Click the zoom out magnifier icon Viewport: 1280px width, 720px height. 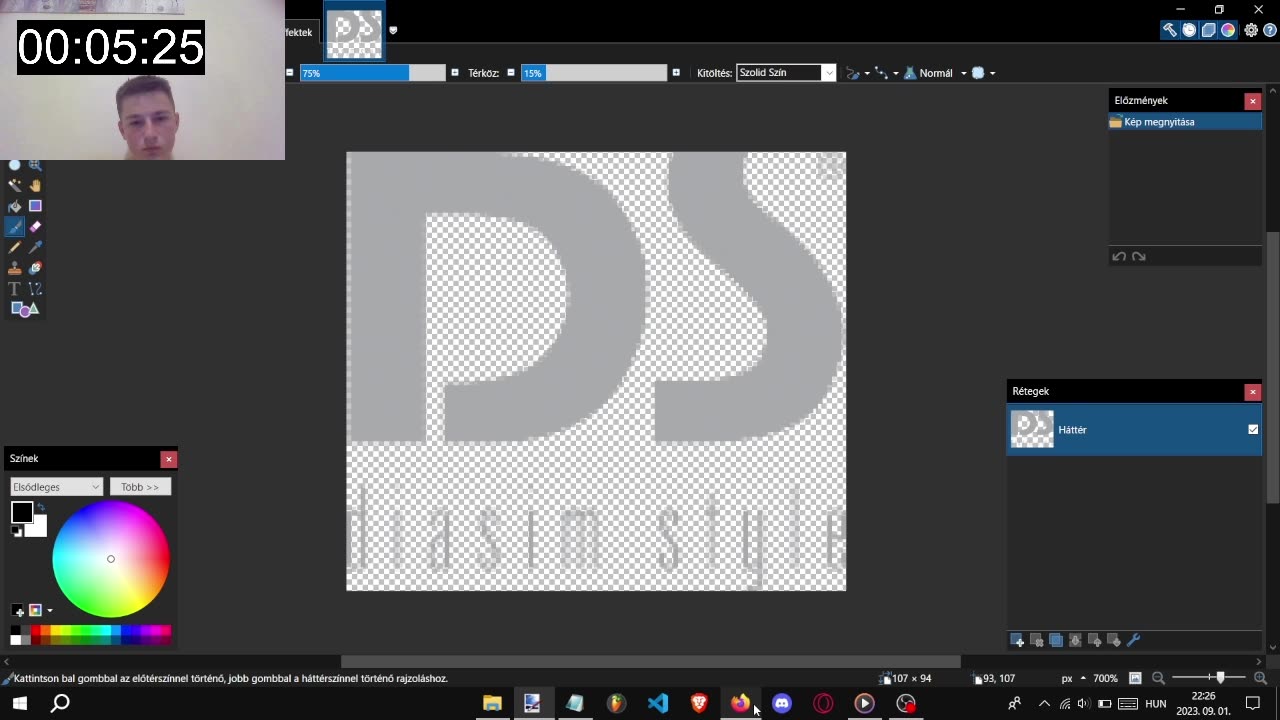point(1158,678)
